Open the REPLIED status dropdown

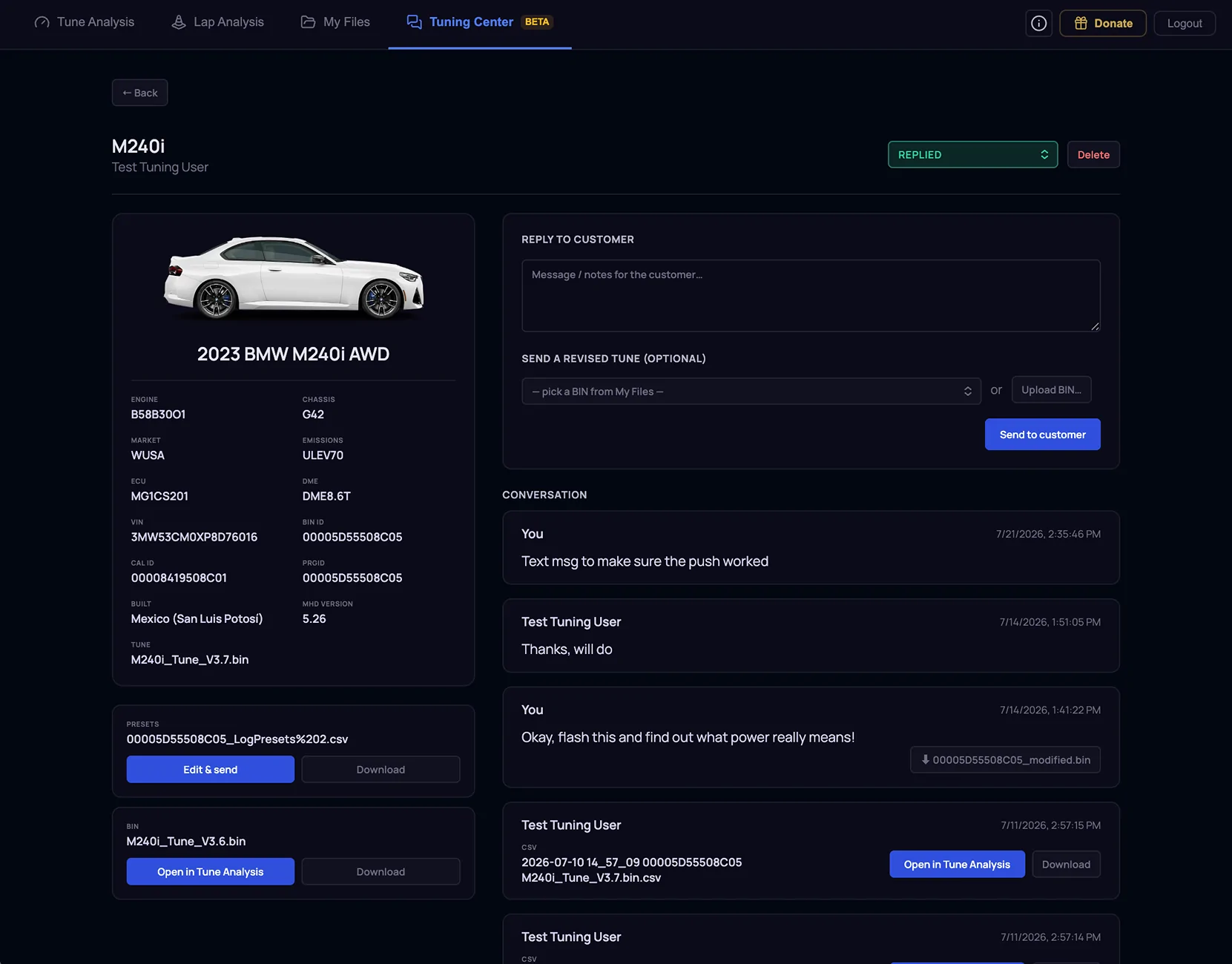(x=972, y=154)
